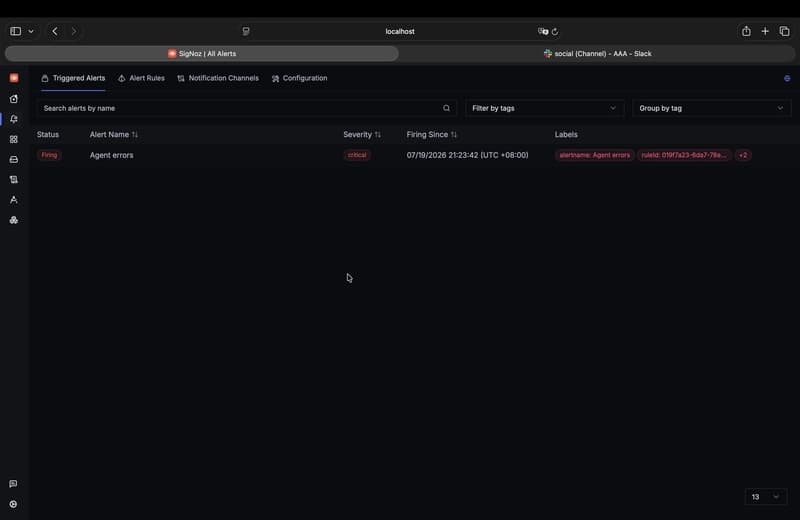The width and height of the screenshot is (800, 520).
Task: Open the Filter by tags dropdown
Action: pyautogui.click(x=544, y=108)
